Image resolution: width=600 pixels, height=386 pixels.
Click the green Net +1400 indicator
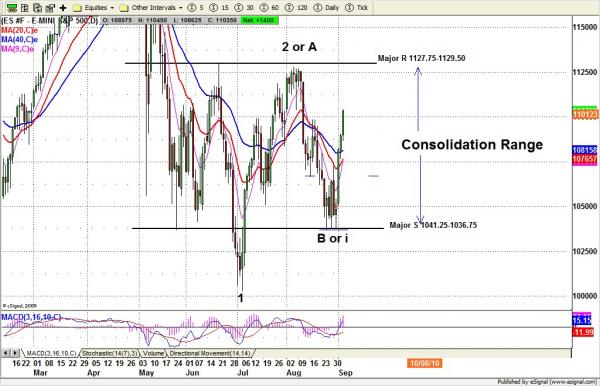point(260,20)
